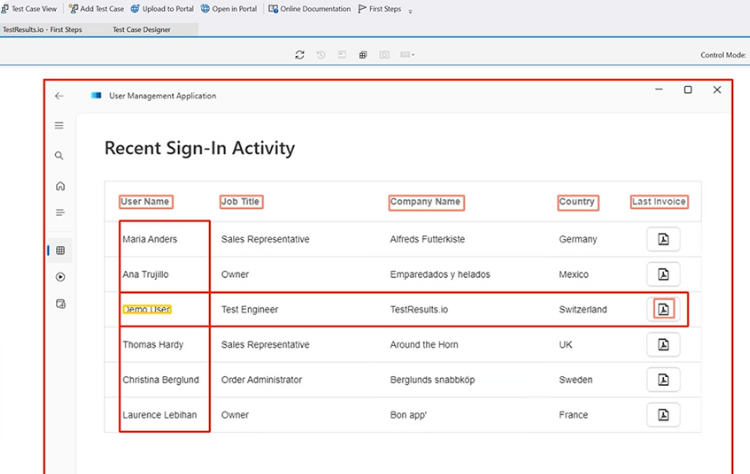
Task: Switch to the Test Case Designer tab
Action: tap(141, 30)
